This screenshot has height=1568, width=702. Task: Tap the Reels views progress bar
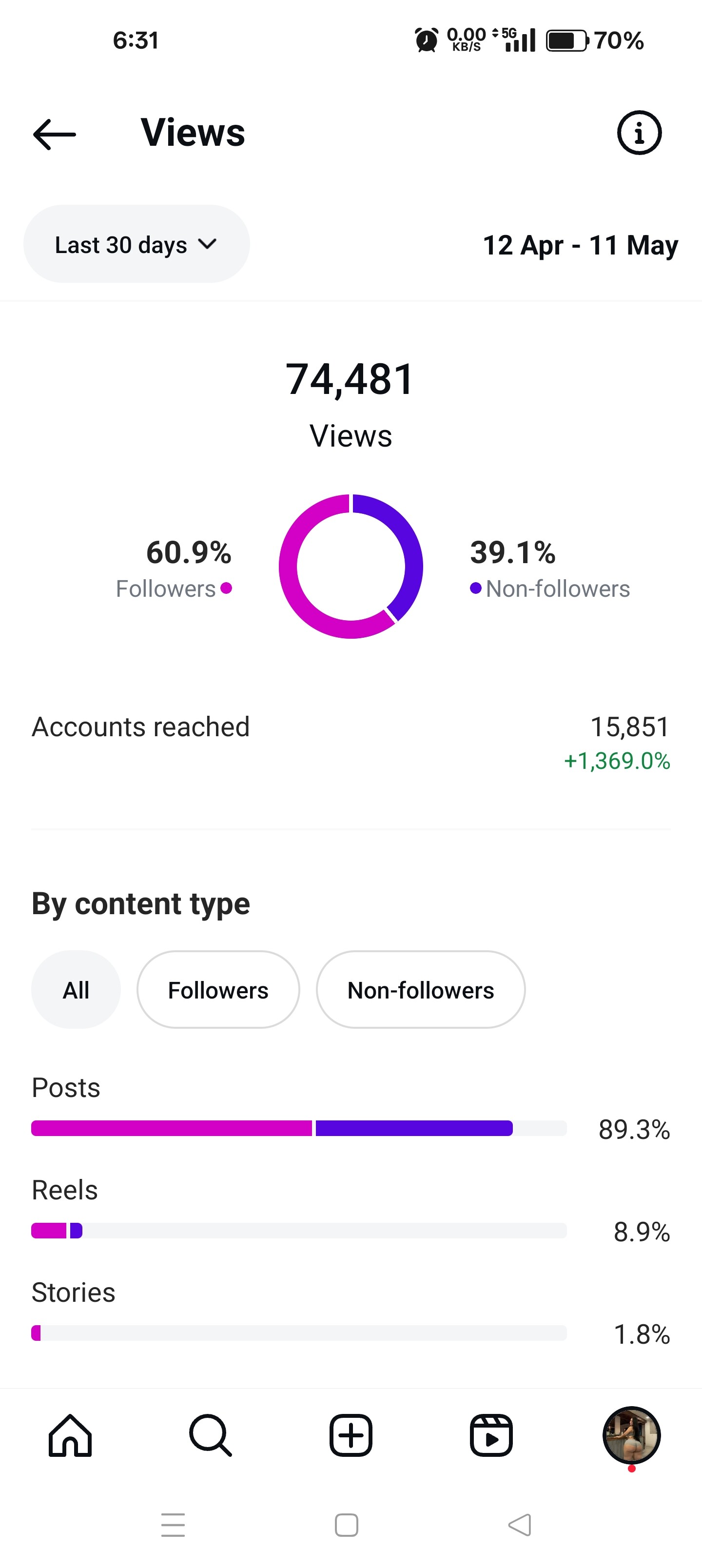(298, 1231)
